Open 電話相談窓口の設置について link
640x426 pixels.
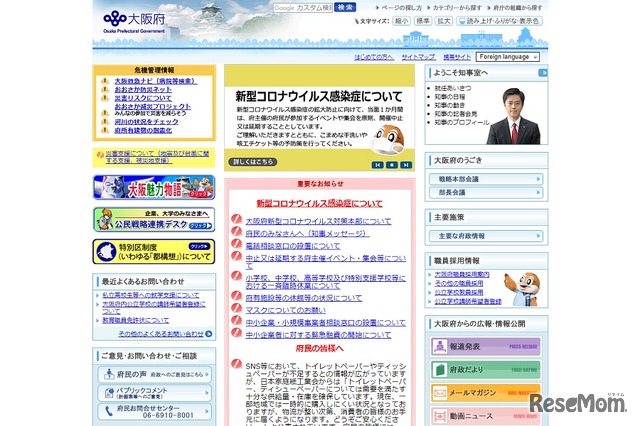point(293,246)
